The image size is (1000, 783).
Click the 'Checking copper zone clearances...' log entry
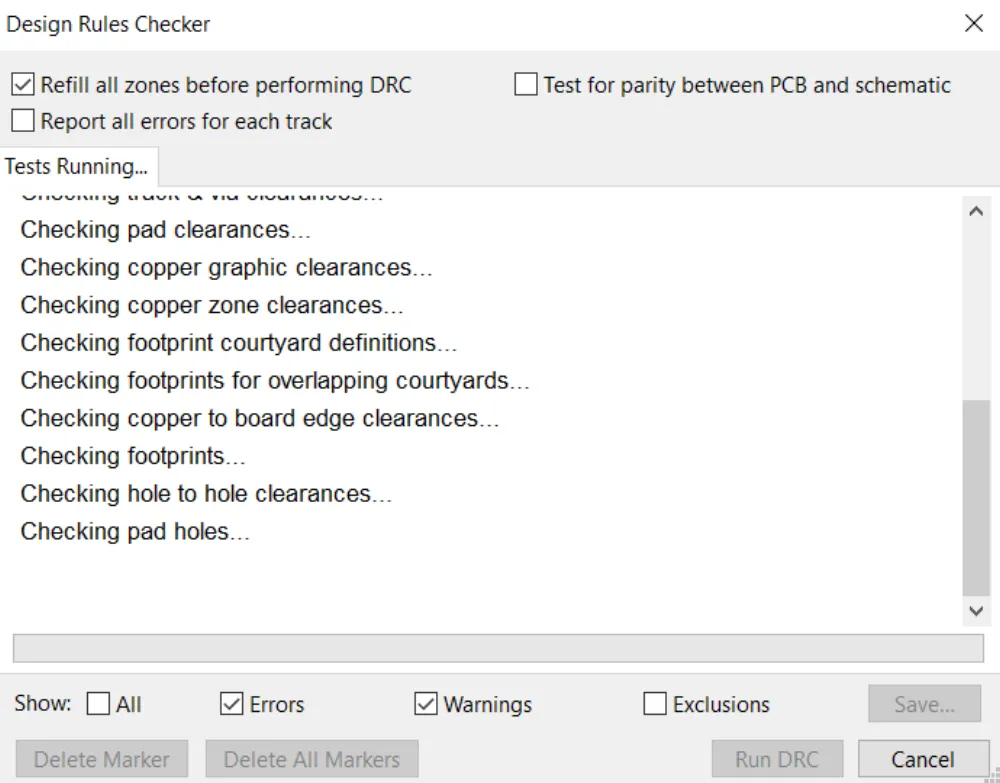coord(212,306)
